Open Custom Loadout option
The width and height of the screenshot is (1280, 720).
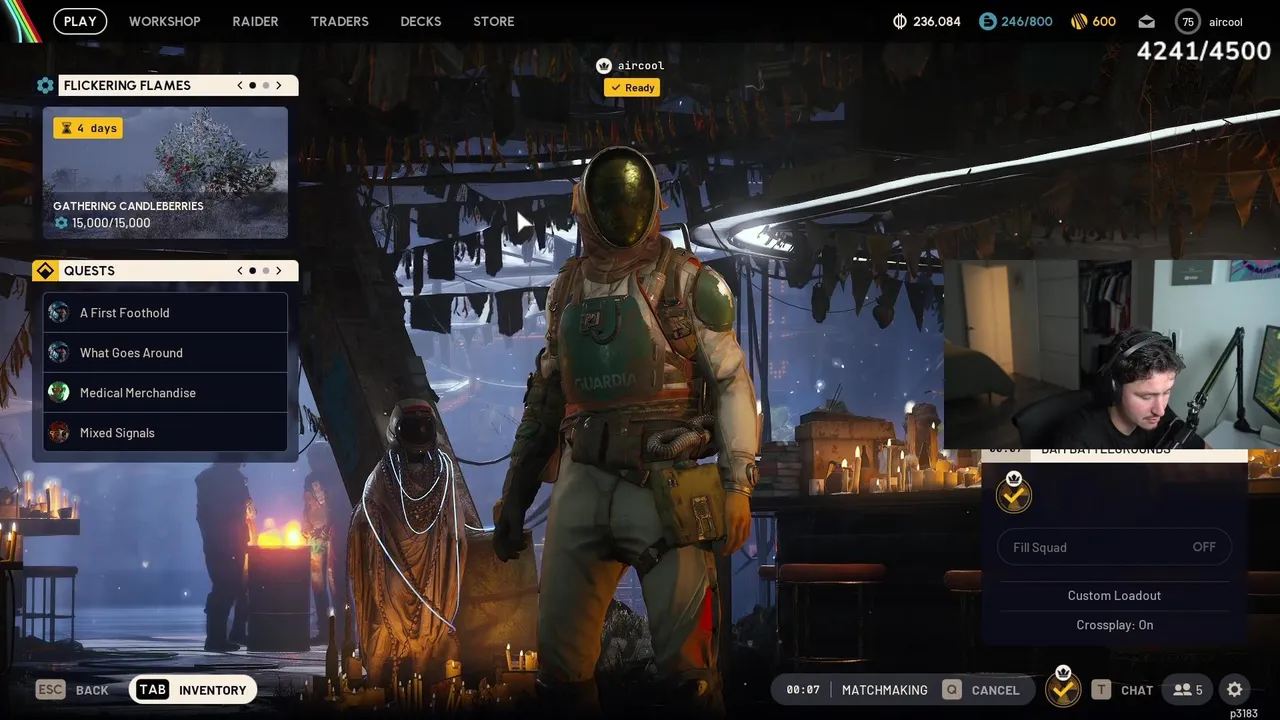[x=1114, y=595]
